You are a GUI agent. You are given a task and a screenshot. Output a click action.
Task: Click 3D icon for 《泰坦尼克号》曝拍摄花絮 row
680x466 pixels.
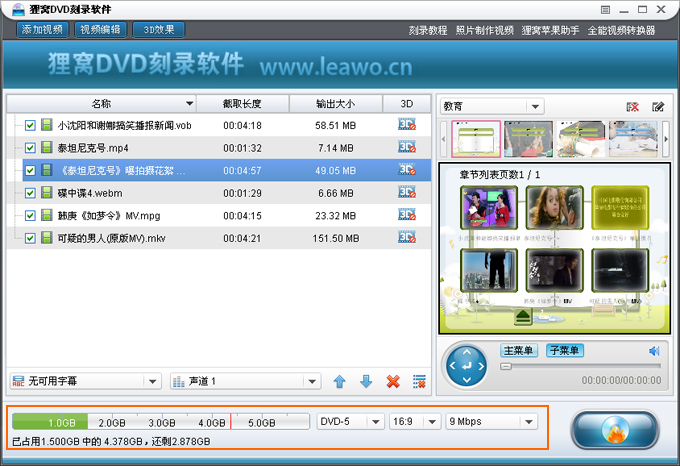point(407,169)
